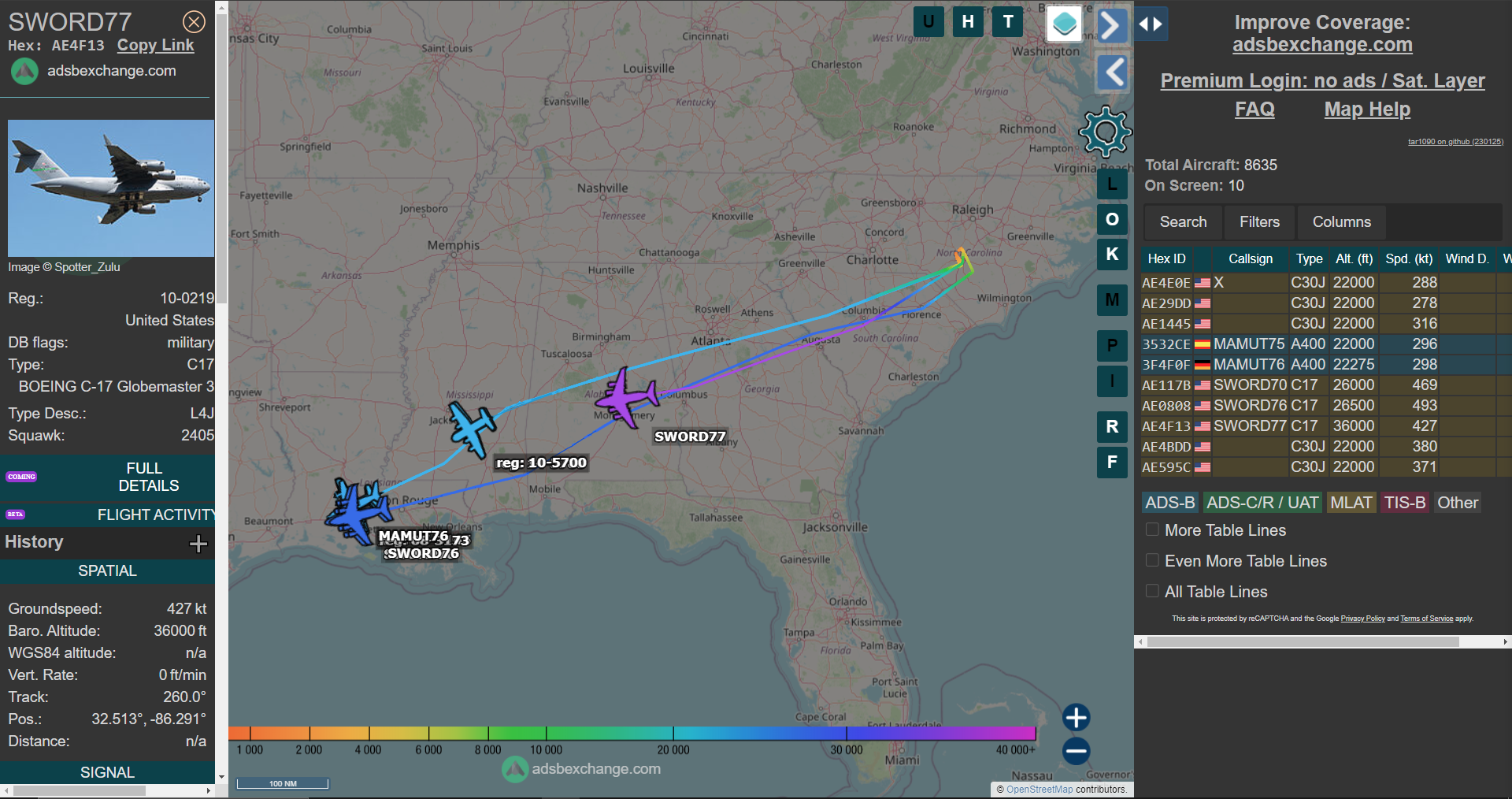Open Premium Login no ads link

1322,80
